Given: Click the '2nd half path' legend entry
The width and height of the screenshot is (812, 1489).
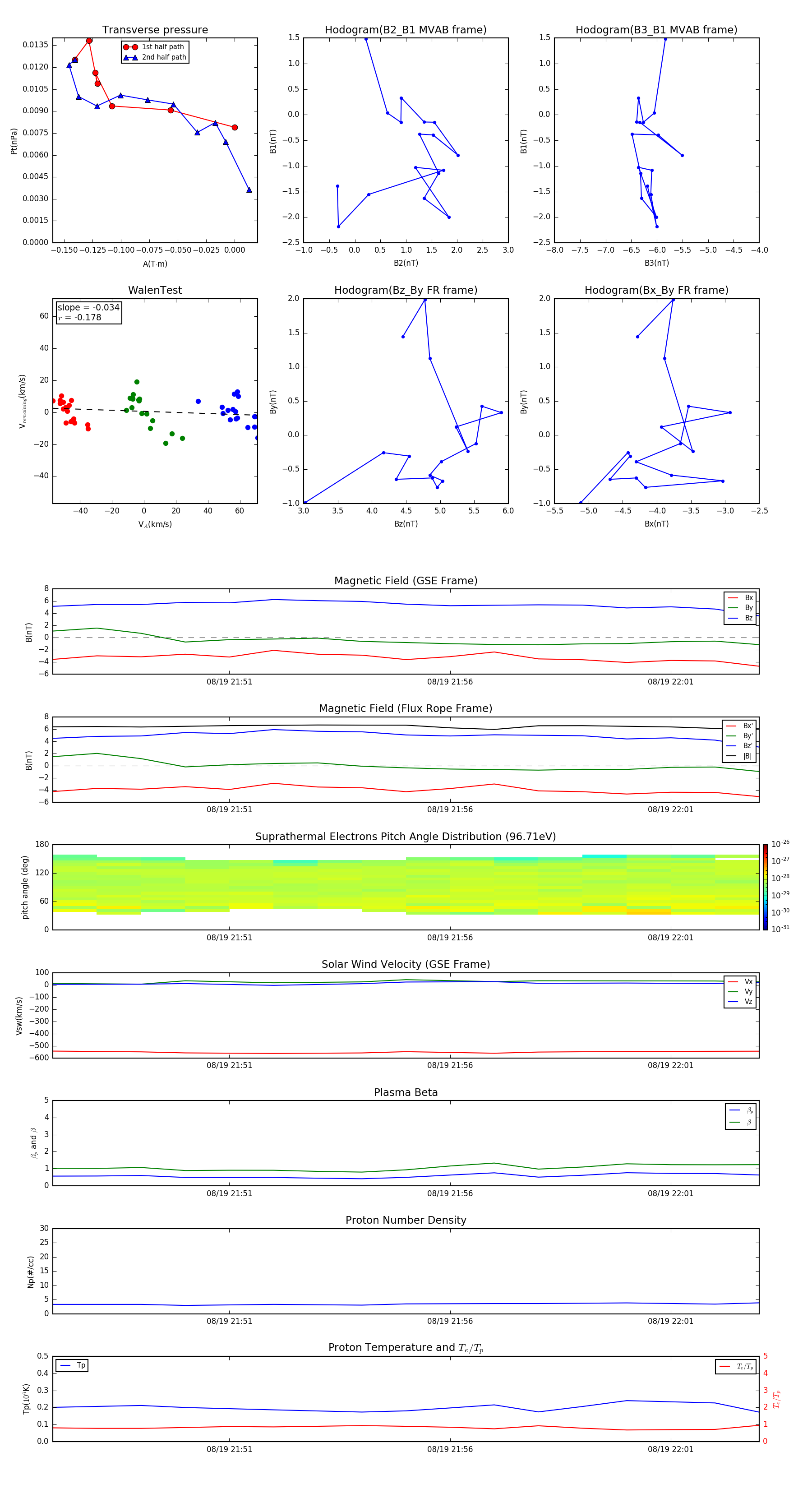Looking at the screenshot, I should pos(155,57).
